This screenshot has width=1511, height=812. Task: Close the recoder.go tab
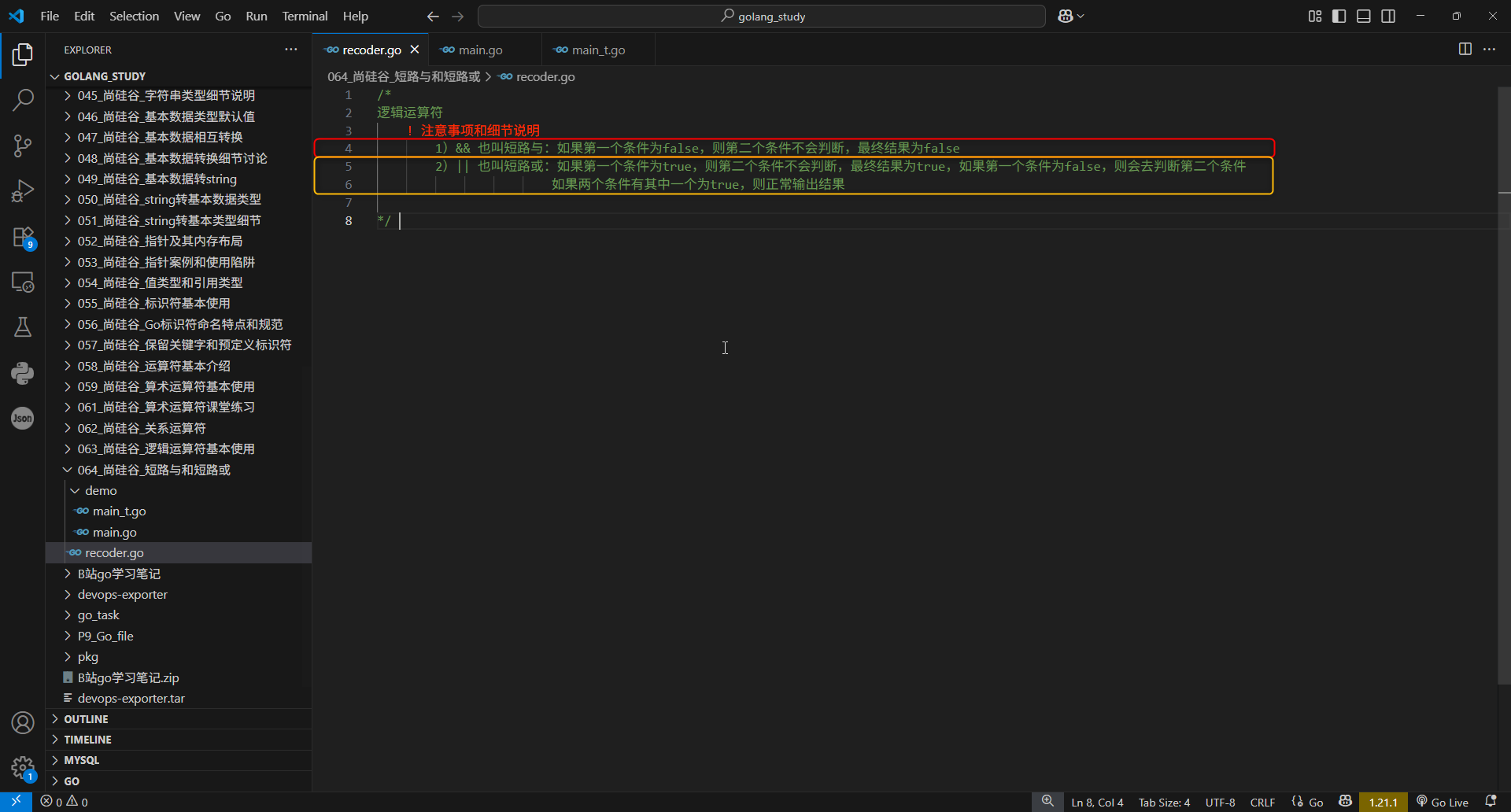pyautogui.click(x=415, y=50)
